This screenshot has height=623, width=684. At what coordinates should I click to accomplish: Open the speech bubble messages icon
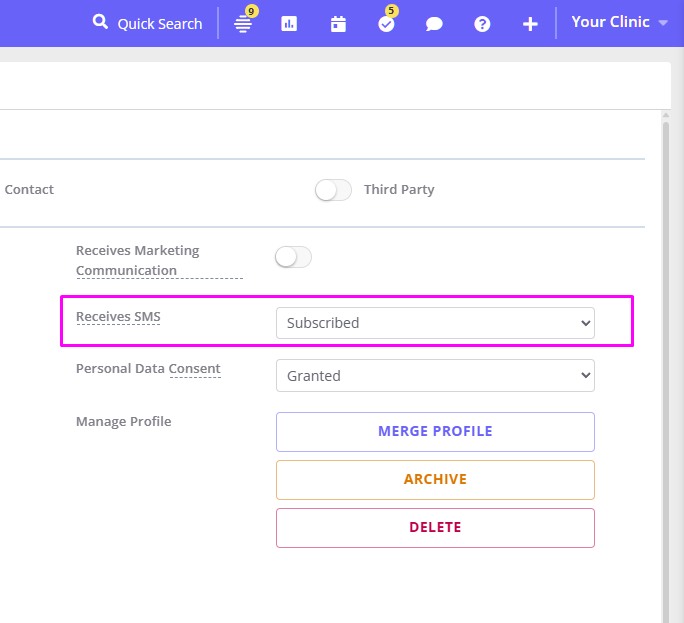[x=434, y=24]
